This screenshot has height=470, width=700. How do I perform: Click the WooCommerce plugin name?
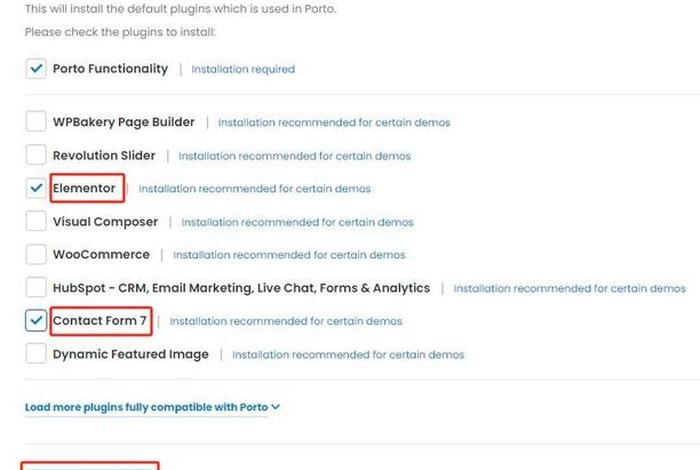pos(101,254)
